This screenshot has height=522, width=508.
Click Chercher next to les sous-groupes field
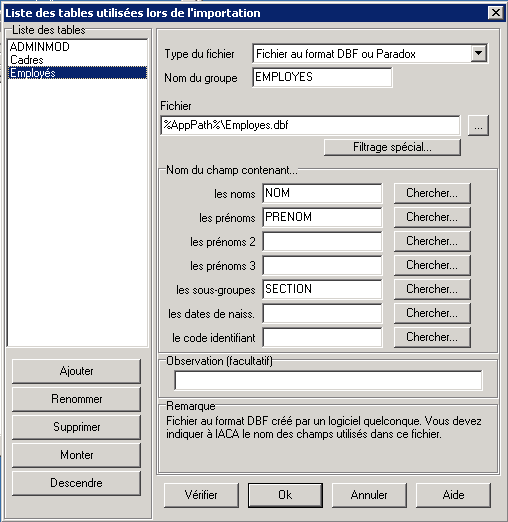pos(432,289)
